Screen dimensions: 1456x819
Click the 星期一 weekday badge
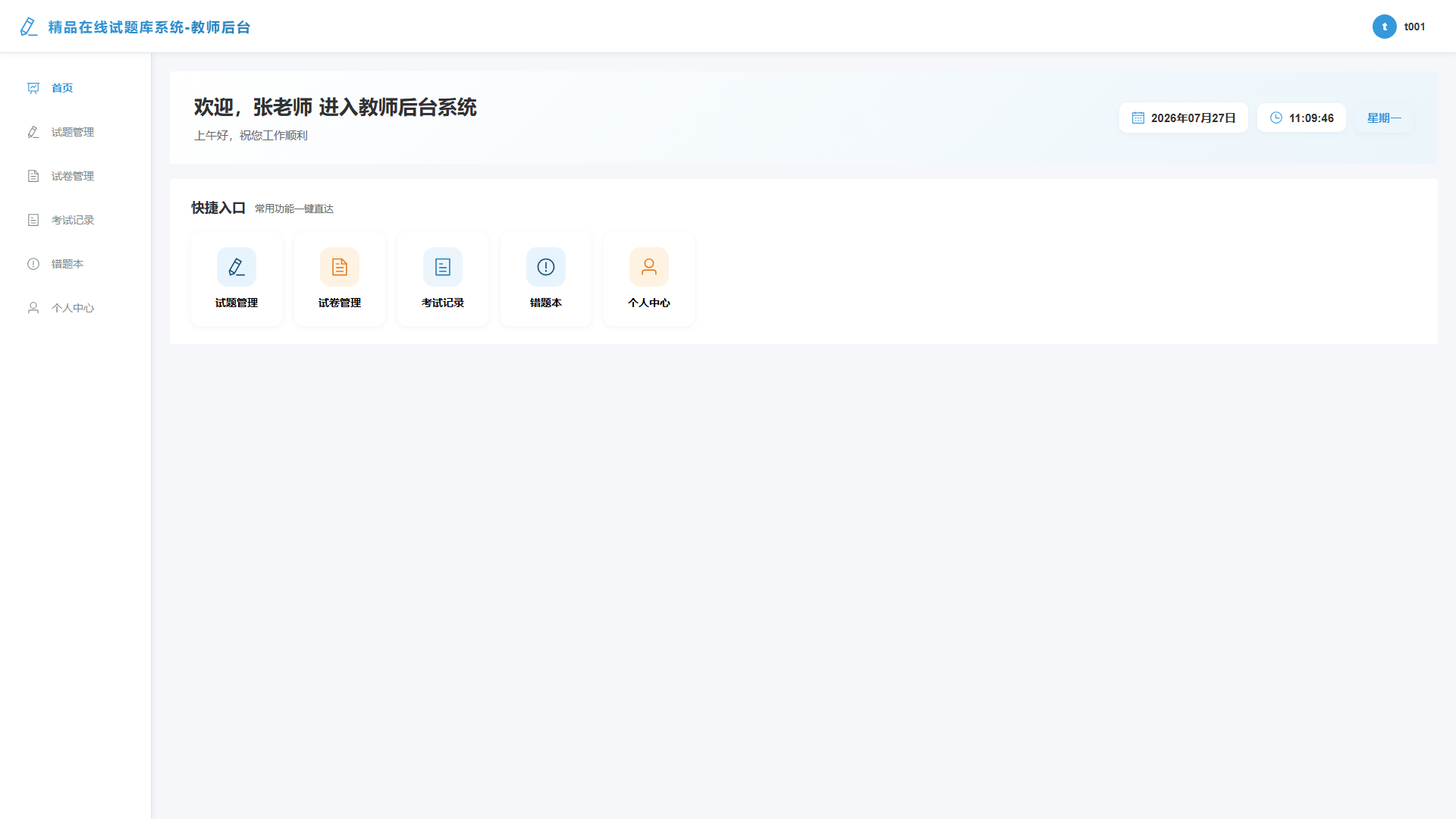pos(1384,118)
